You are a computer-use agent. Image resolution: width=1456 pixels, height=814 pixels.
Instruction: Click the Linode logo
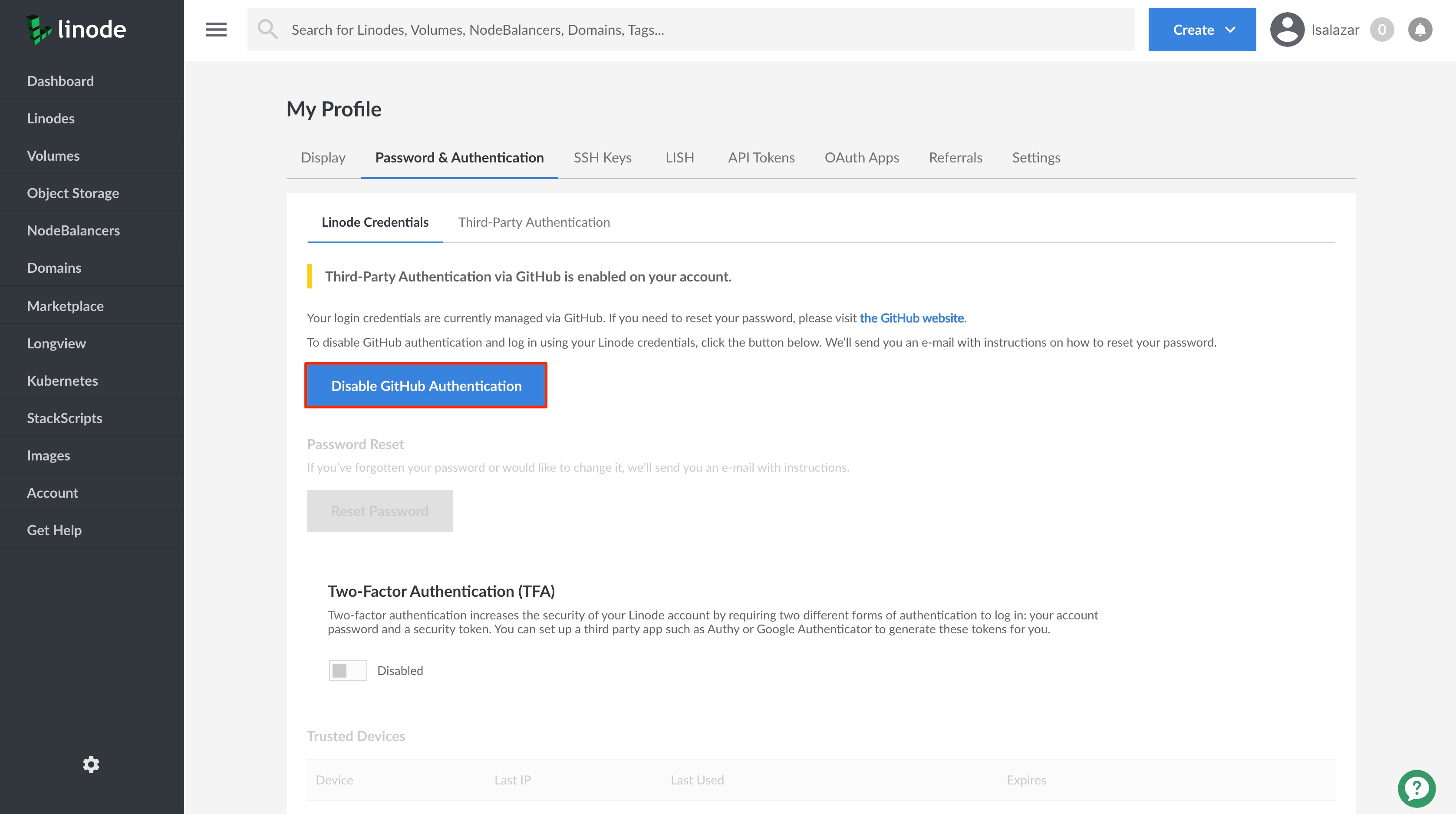(x=76, y=30)
